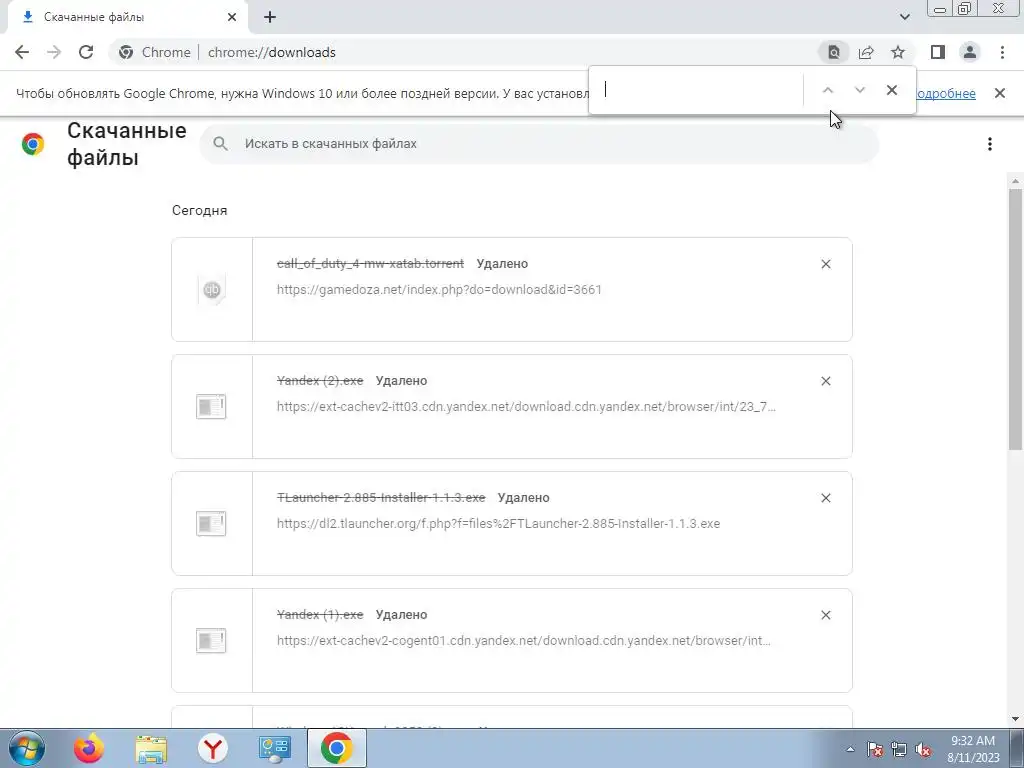Share this page via share icon
1024x768 pixels.
tap(866, 52)
